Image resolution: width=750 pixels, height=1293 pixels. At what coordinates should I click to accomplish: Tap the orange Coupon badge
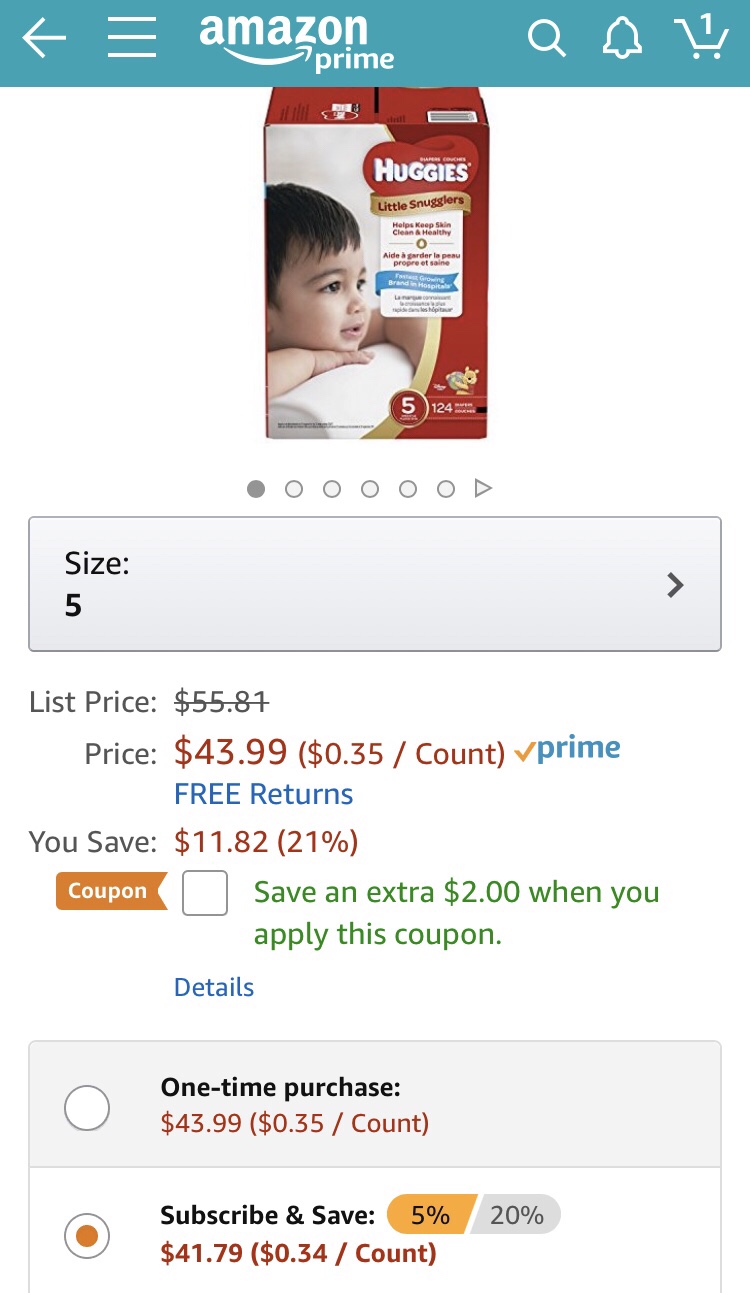108,891
